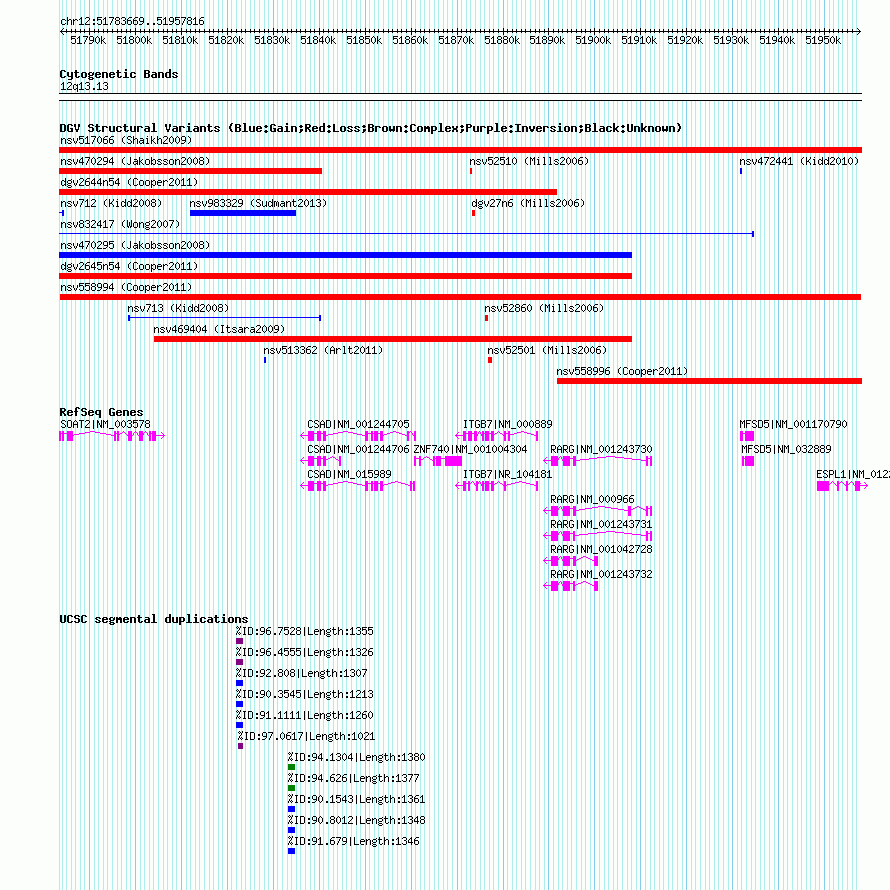Click variant nsv832417 (Wong2007) label
Image resolution: width=890 pixels, height=890 pixels.
[120, 224]
